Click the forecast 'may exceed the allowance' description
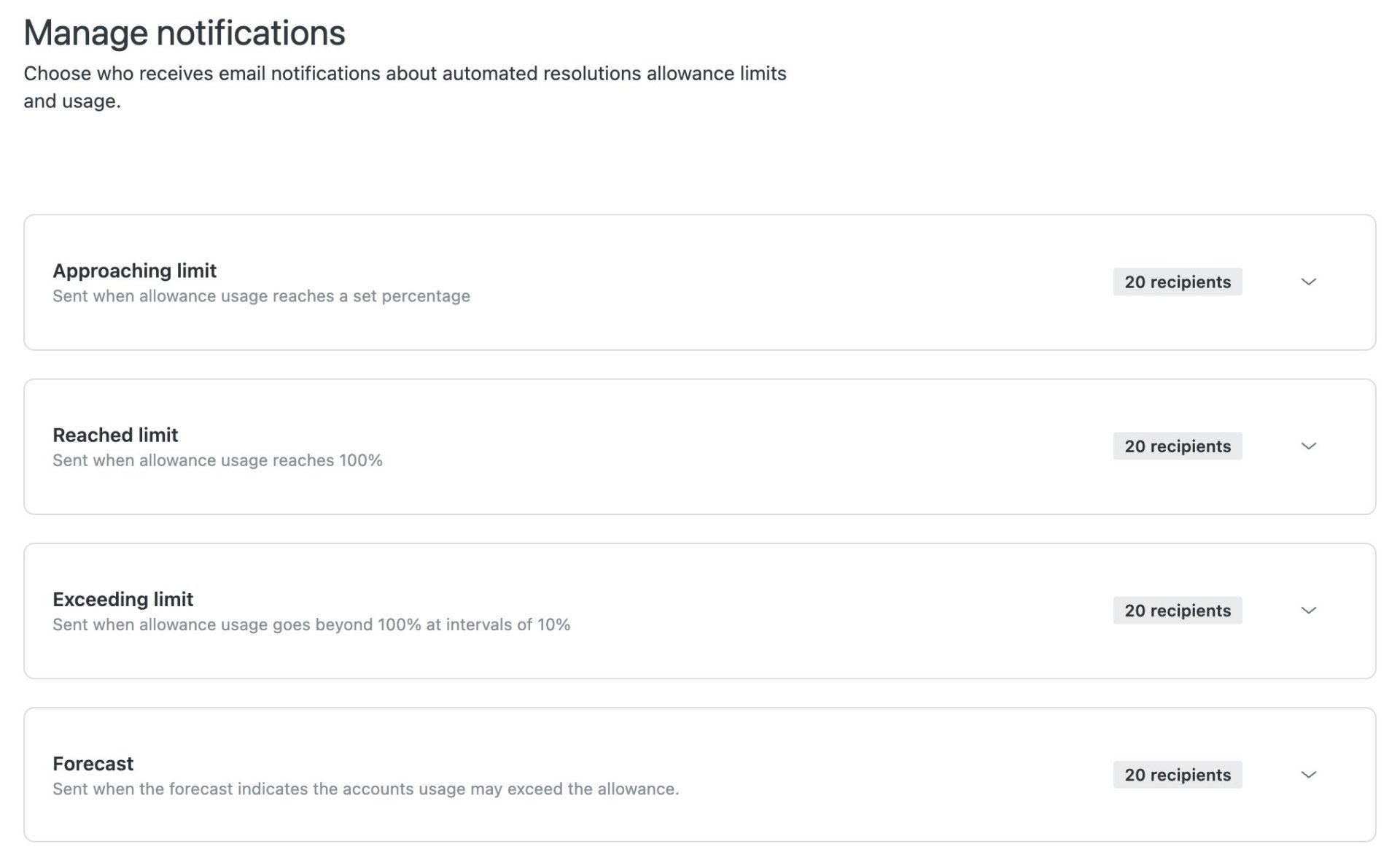1400x863 pixels. [365, 789]
